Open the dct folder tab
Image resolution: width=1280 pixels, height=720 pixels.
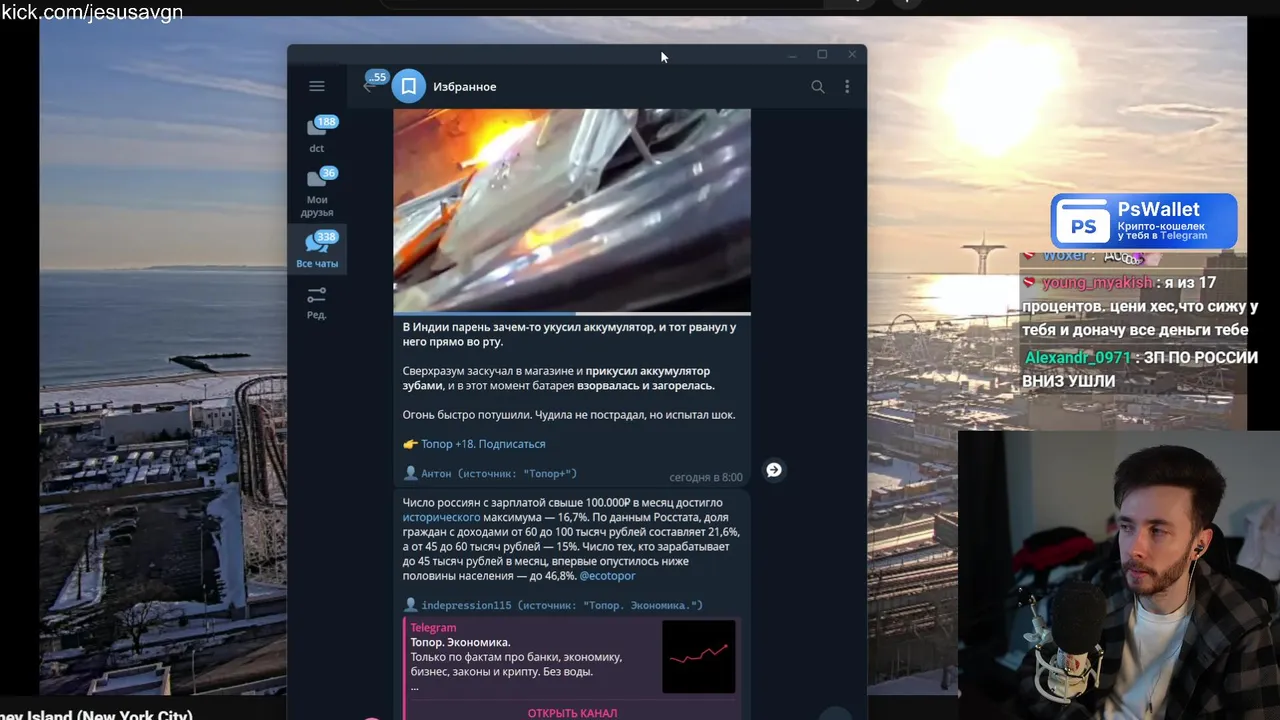point(317,136)
